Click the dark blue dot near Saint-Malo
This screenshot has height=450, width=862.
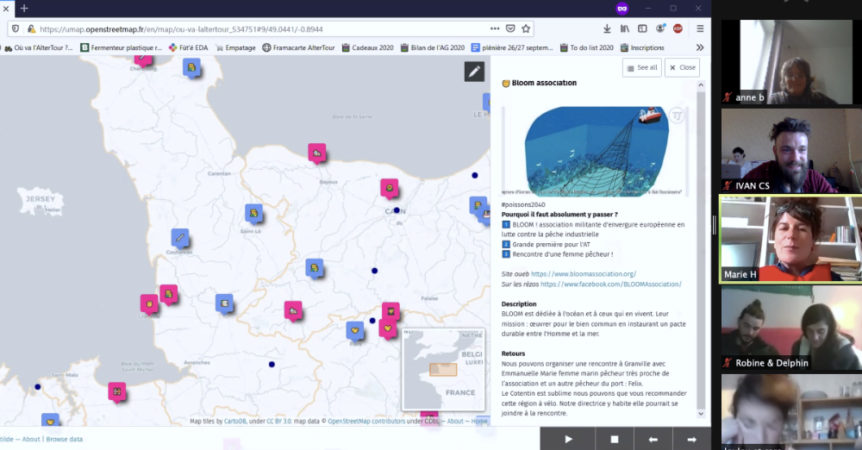pyautogui.click(x=37, y=387)
